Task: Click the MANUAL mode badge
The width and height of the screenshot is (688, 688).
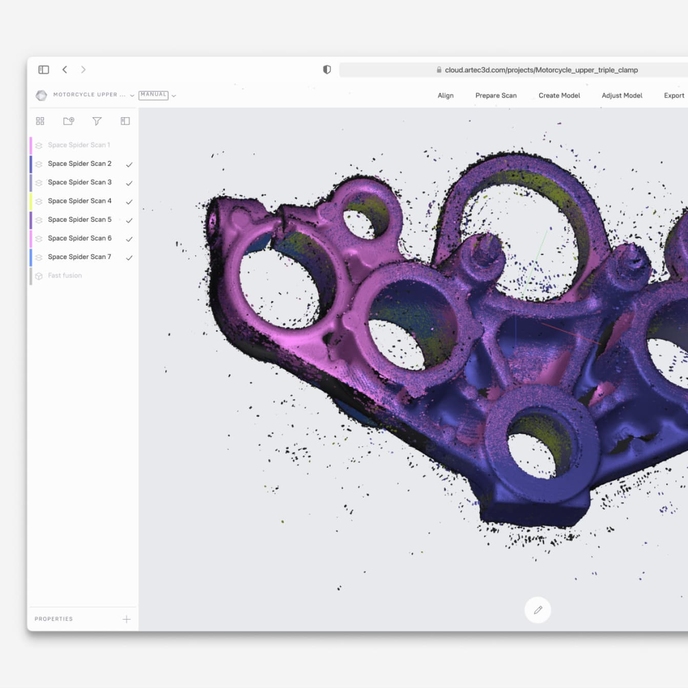Action: [154, 95]
